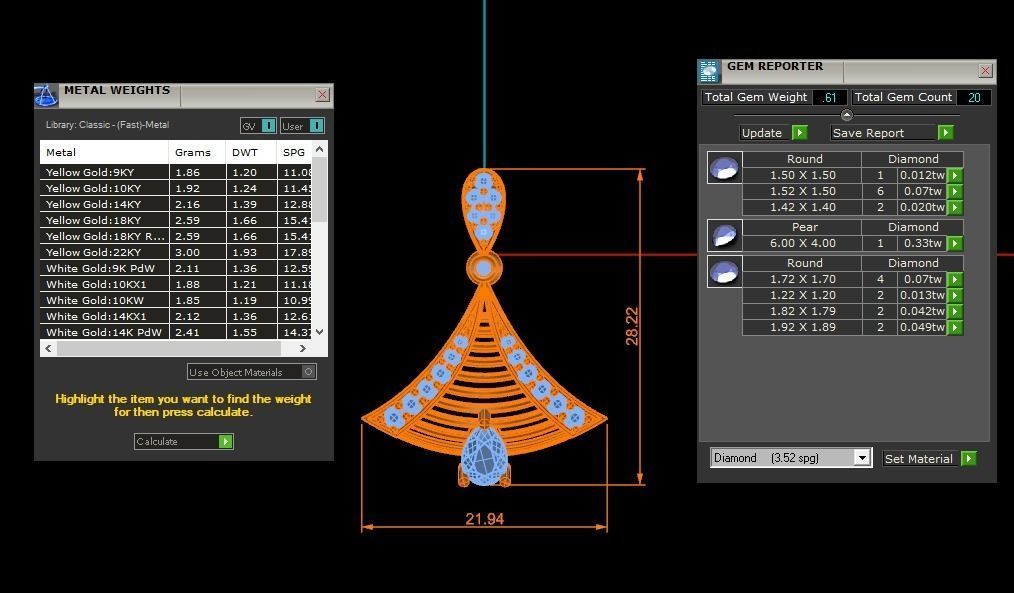The height and width of the screenshot is (593, 1014).
Task: Select Yellow Gold:14KY row
Action: (175, 204)
